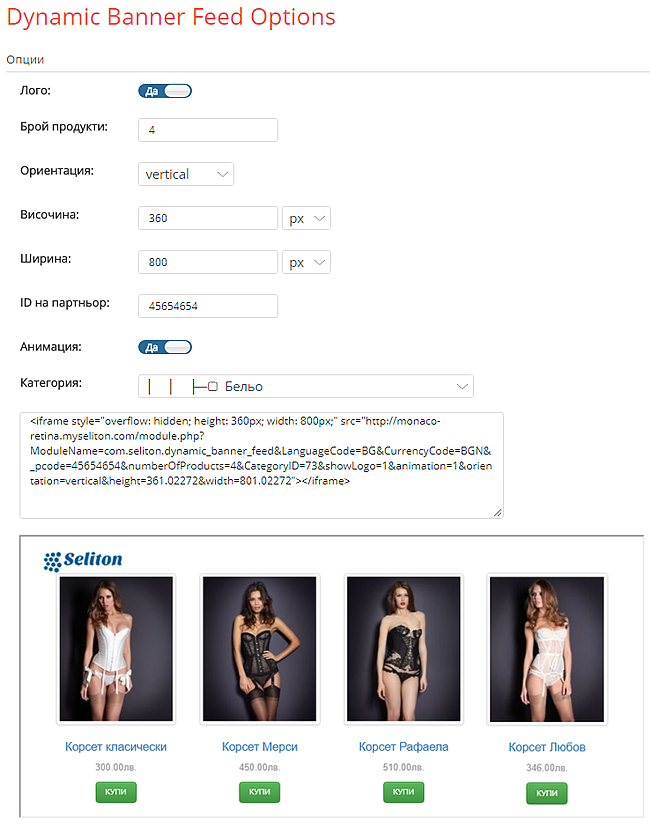The image size is (650, 825).
Task: Click КУПИ button under Корсет Мерси
Action: 259,792
